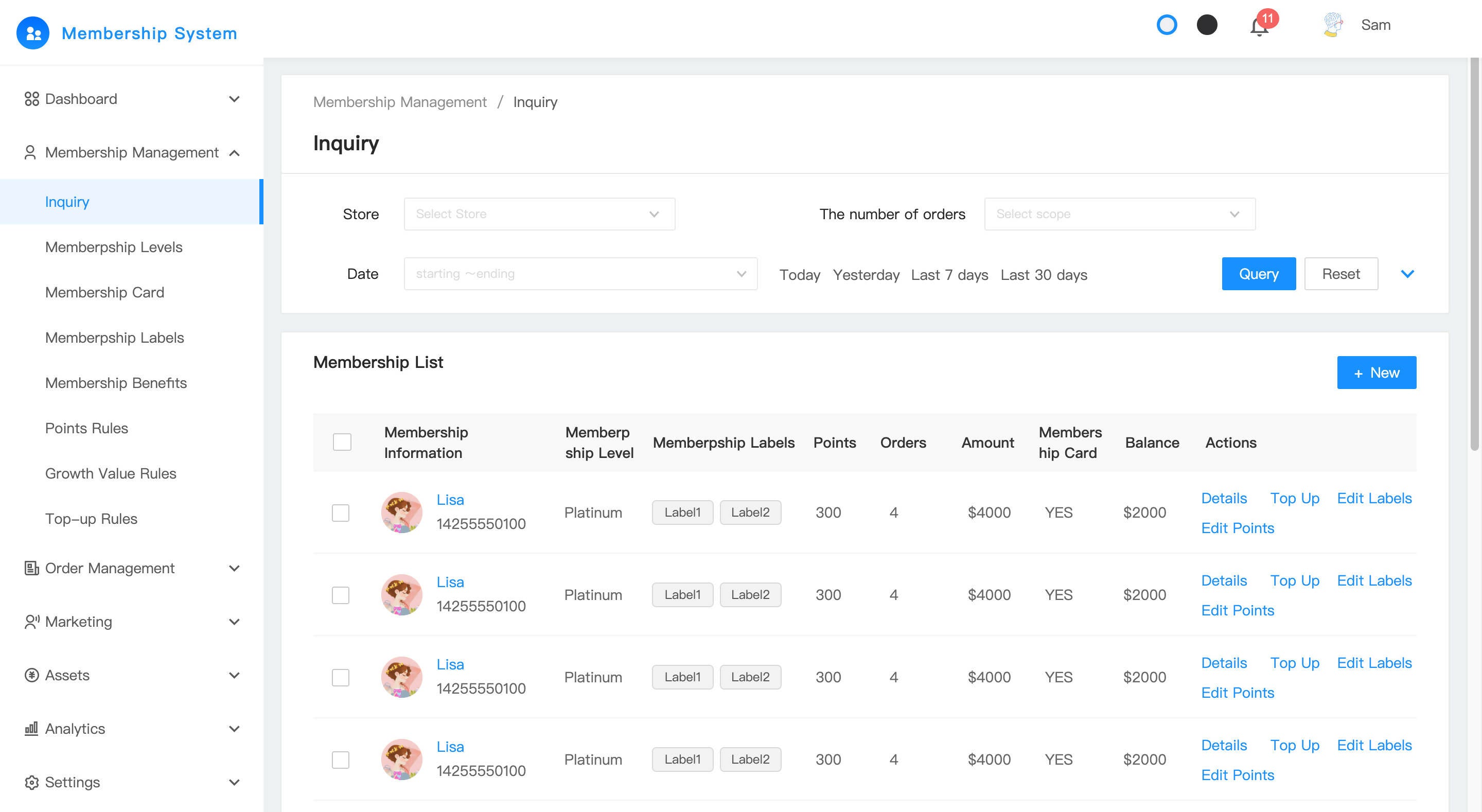The height and width of the screenshot is (812, 1482).
Task: Click the Order Management icon in sidebar
Action: tap(31, 568)
